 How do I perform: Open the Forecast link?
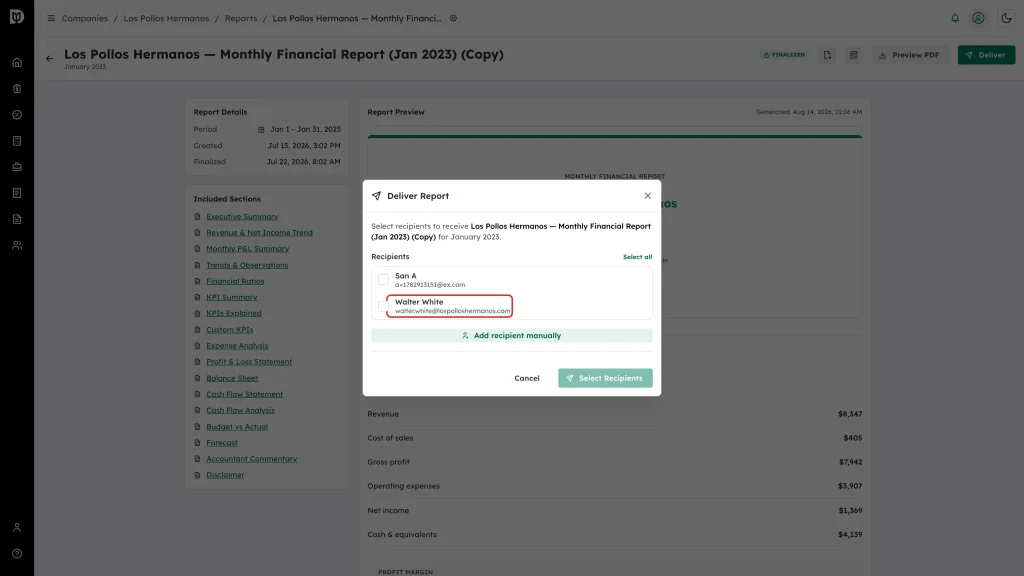[222, 443]
